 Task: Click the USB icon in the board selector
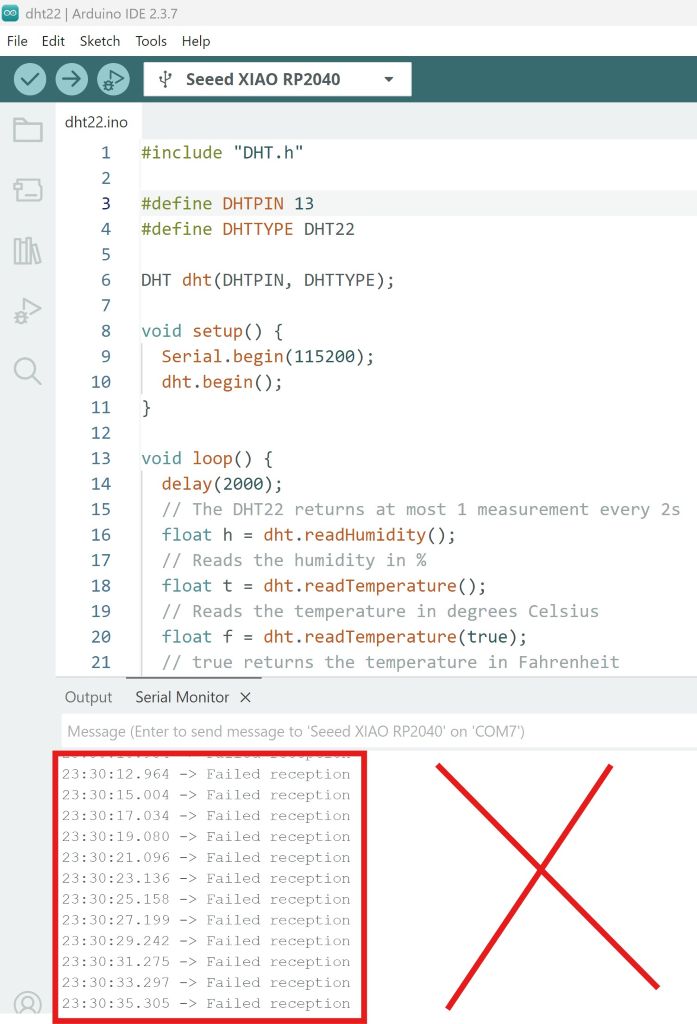click(165, 79)
